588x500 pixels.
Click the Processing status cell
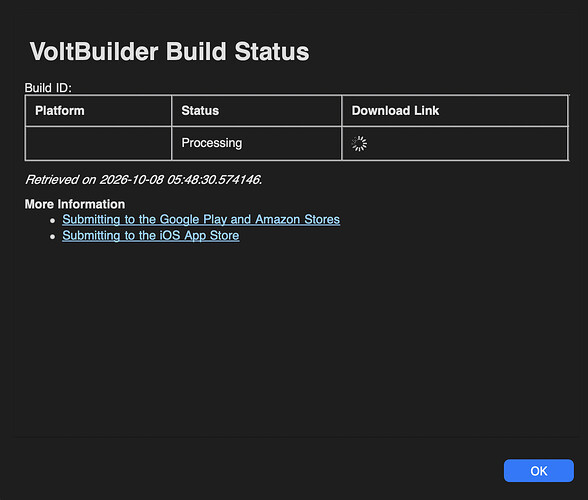point(257,143)
